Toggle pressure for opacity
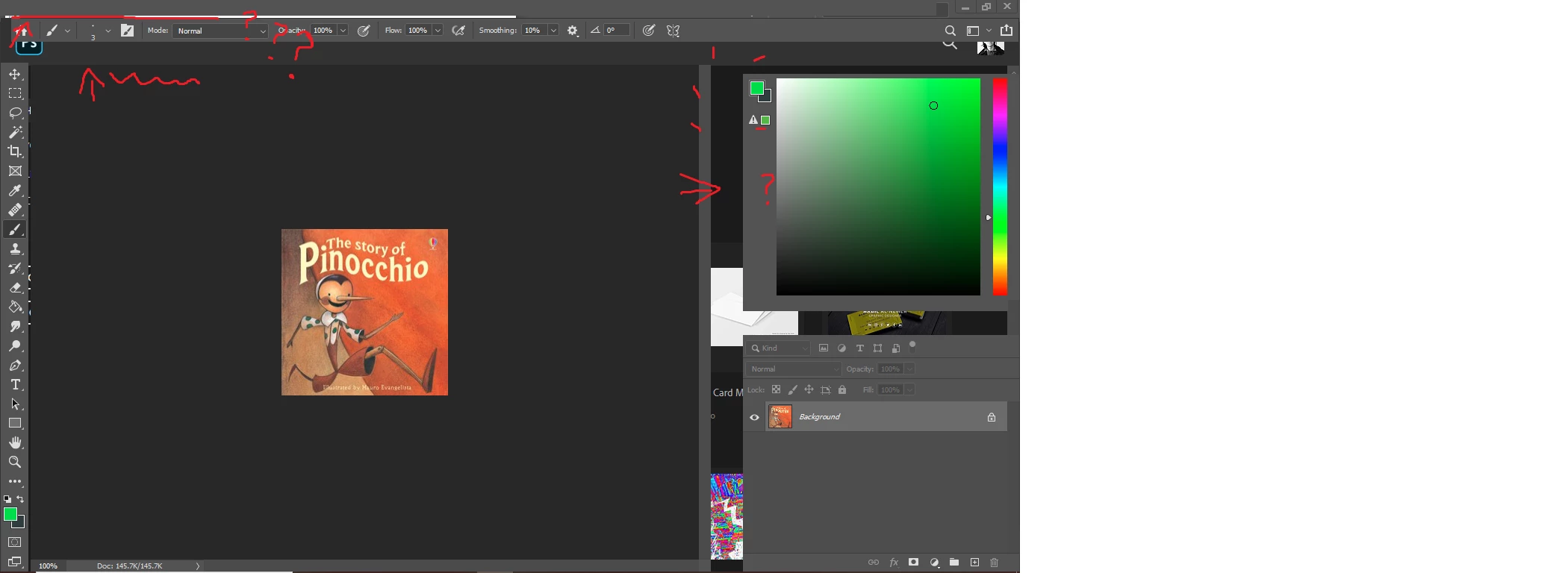The width and height of the screenshot is (1568, 573). tap(364, 31)
